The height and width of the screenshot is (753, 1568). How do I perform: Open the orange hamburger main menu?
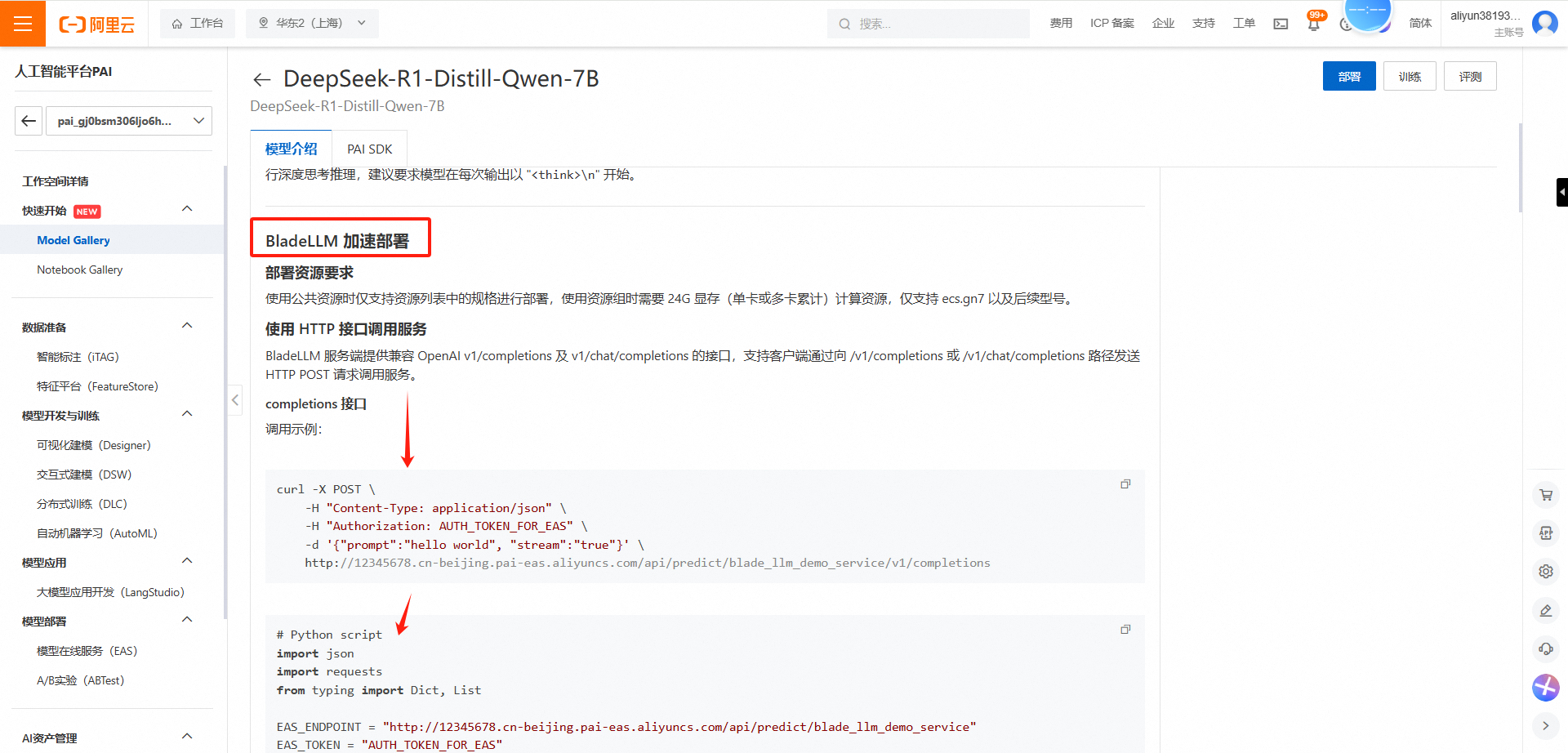point(23,24)
